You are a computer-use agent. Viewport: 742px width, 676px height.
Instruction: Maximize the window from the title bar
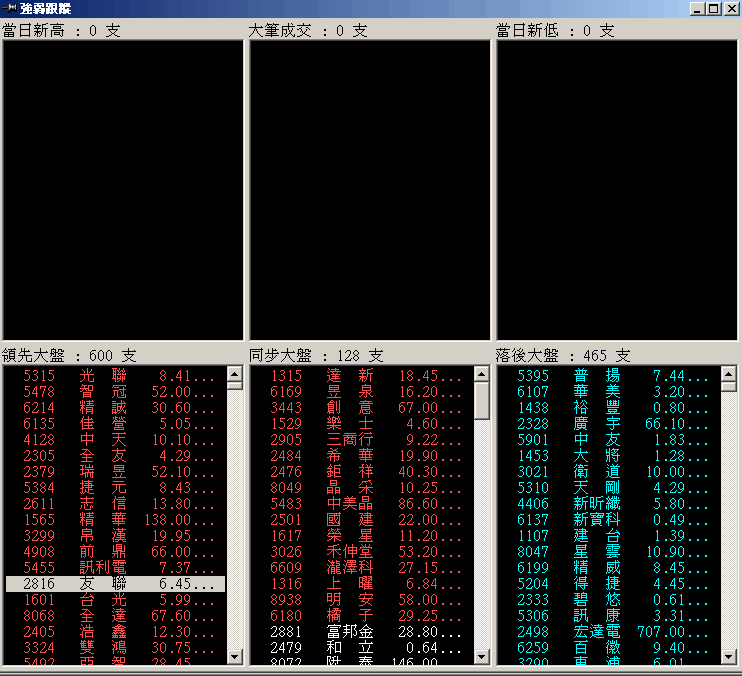(x=713, y=8)
